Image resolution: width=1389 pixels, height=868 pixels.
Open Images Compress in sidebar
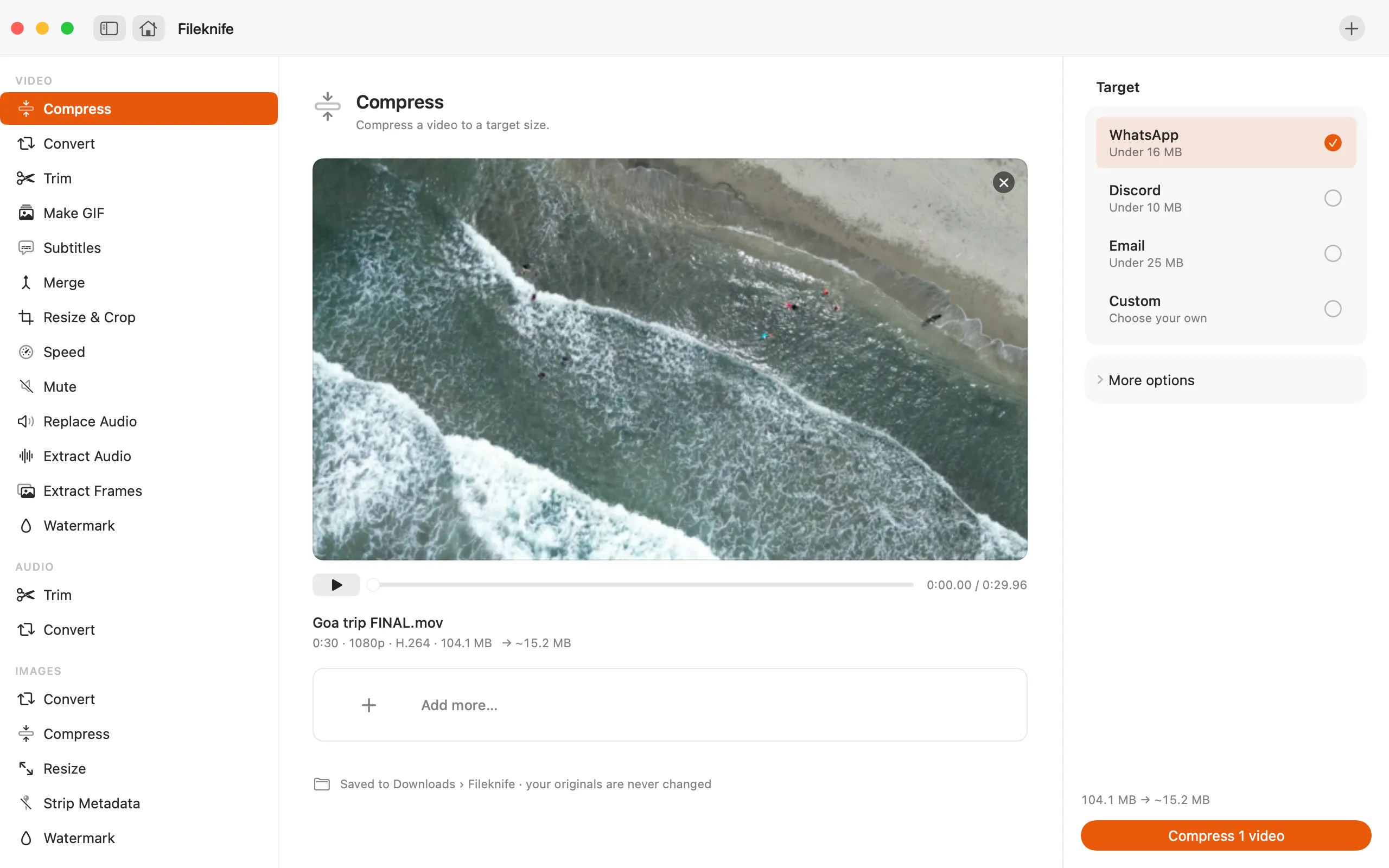coord(139,733)
